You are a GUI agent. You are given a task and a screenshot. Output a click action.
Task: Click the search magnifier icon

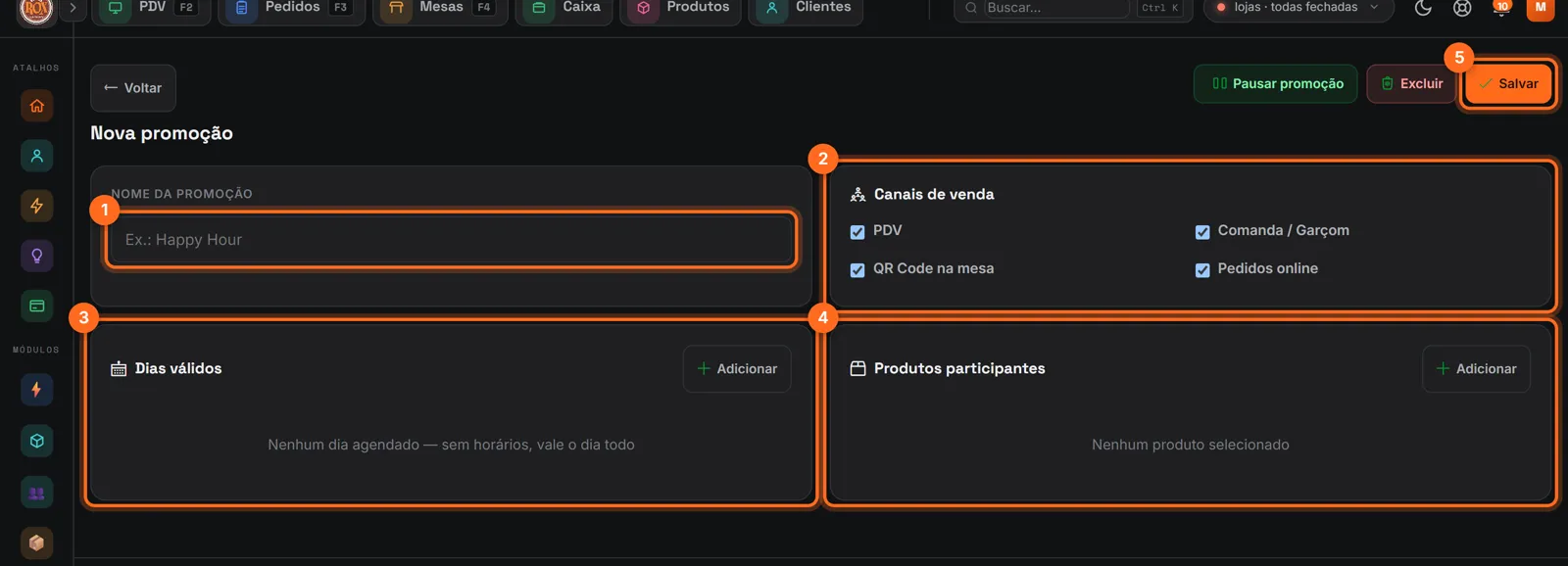[x=971, y=8]
